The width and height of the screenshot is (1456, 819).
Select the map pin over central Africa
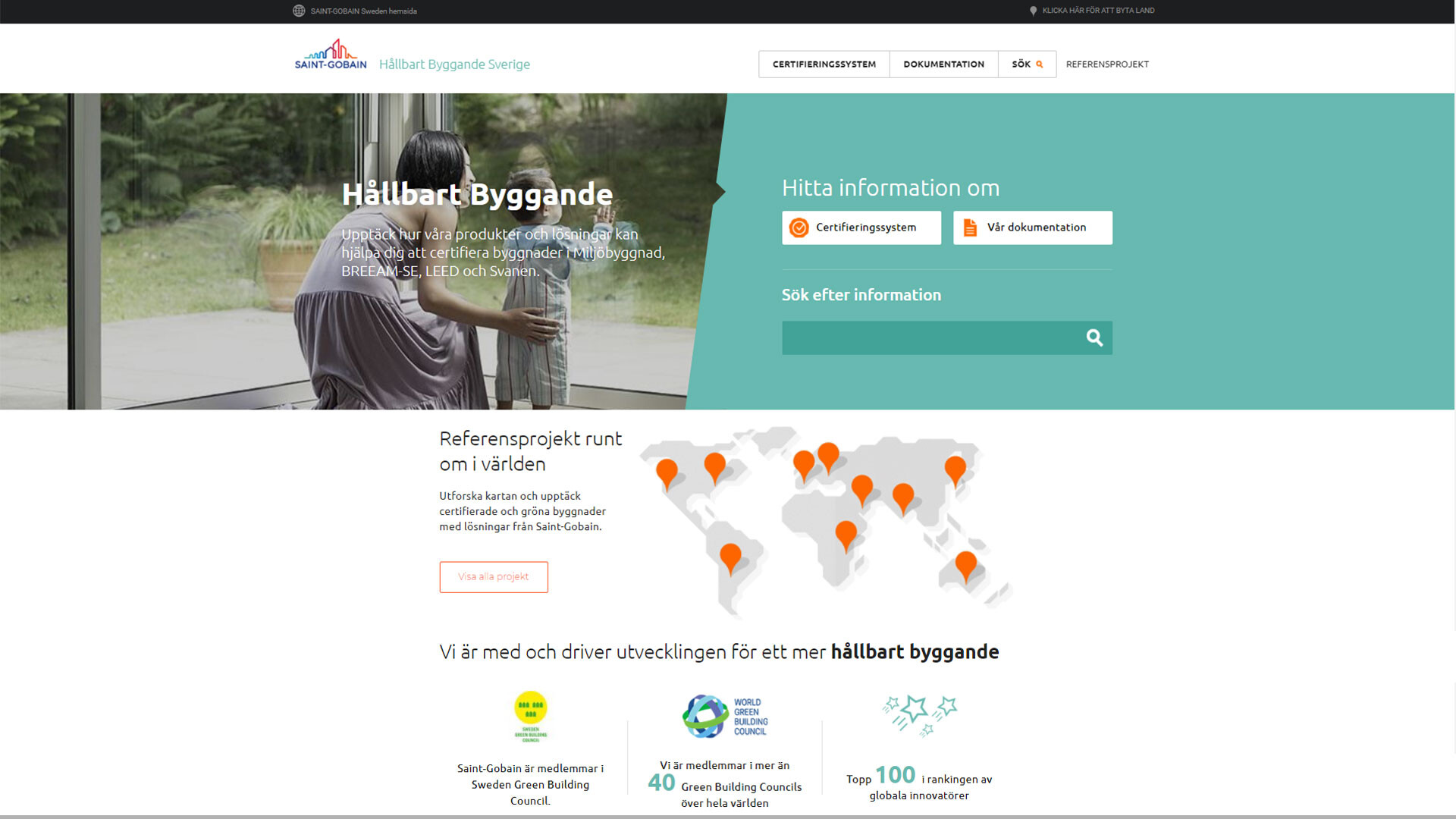[x=846, y=535]
